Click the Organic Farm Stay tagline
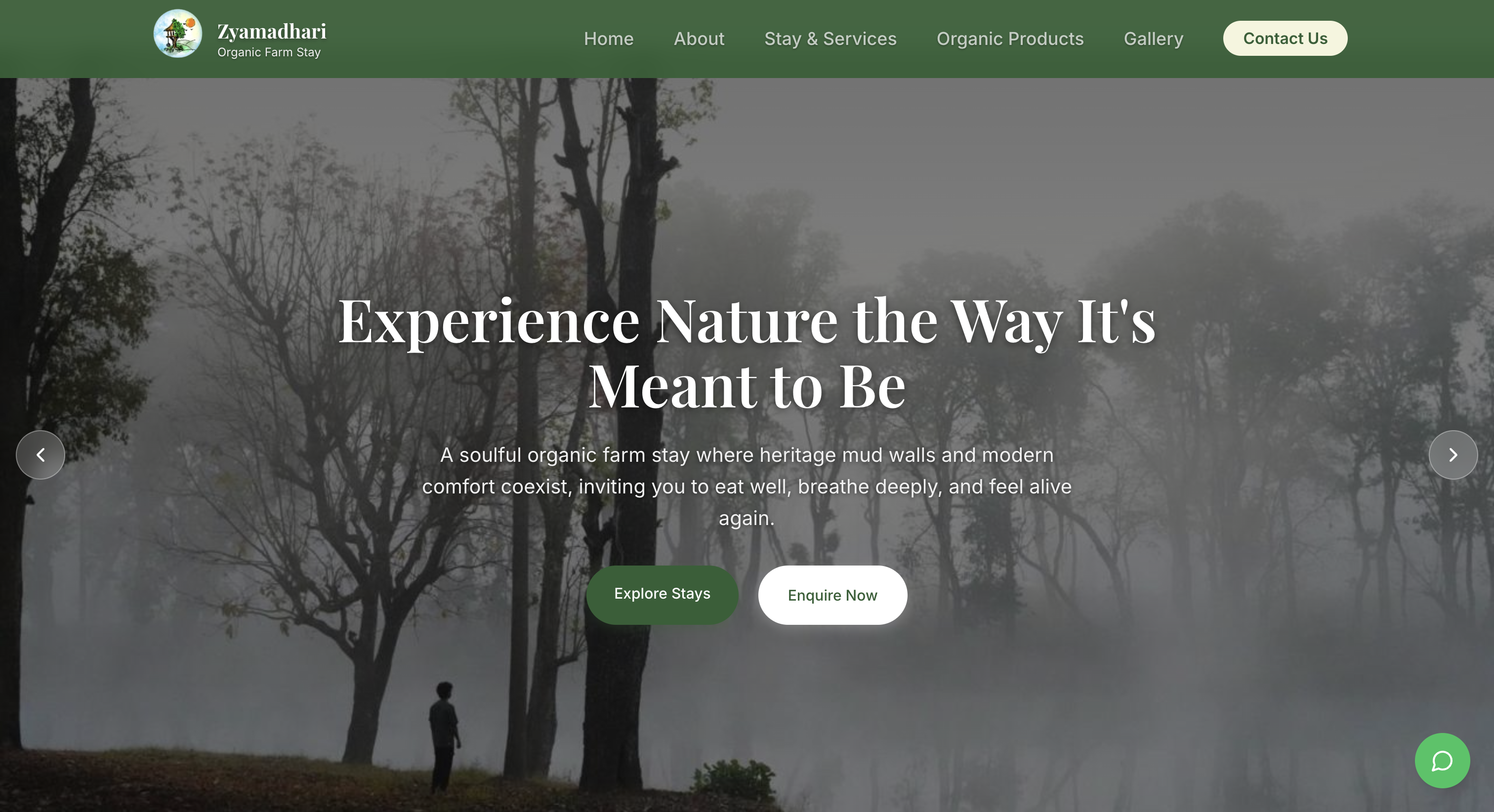The width and height of the screenshot is (1494, 812). (269, 52)
